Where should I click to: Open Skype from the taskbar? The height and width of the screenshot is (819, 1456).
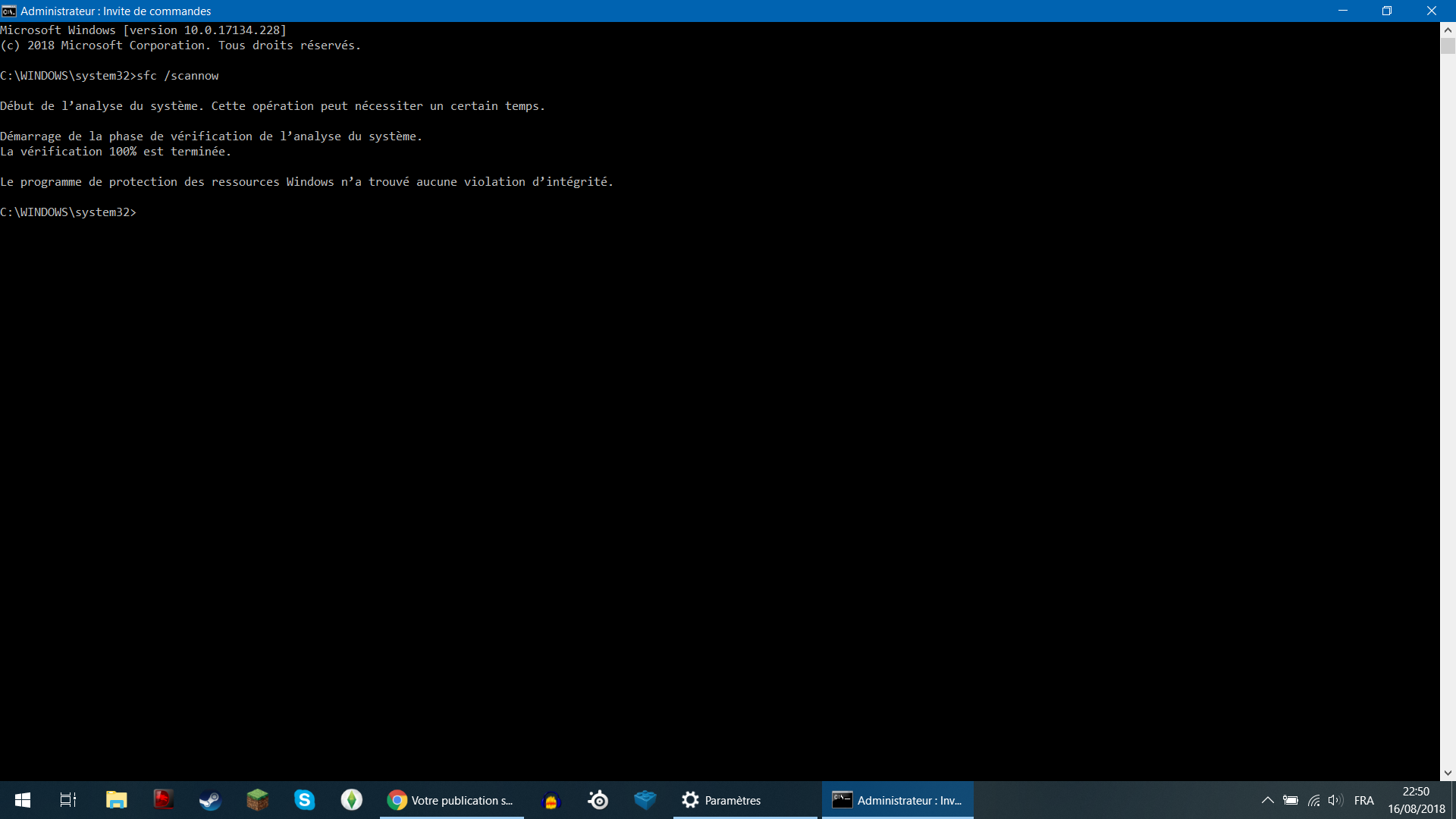click(304, 800)
